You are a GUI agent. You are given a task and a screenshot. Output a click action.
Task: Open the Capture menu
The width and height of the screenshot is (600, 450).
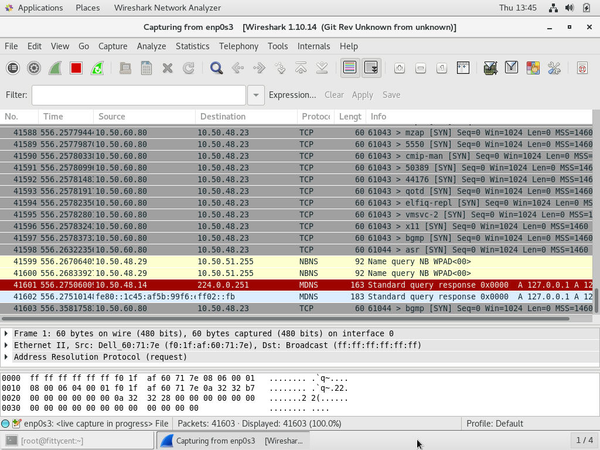pyautogui.click(x=113, y=46)
